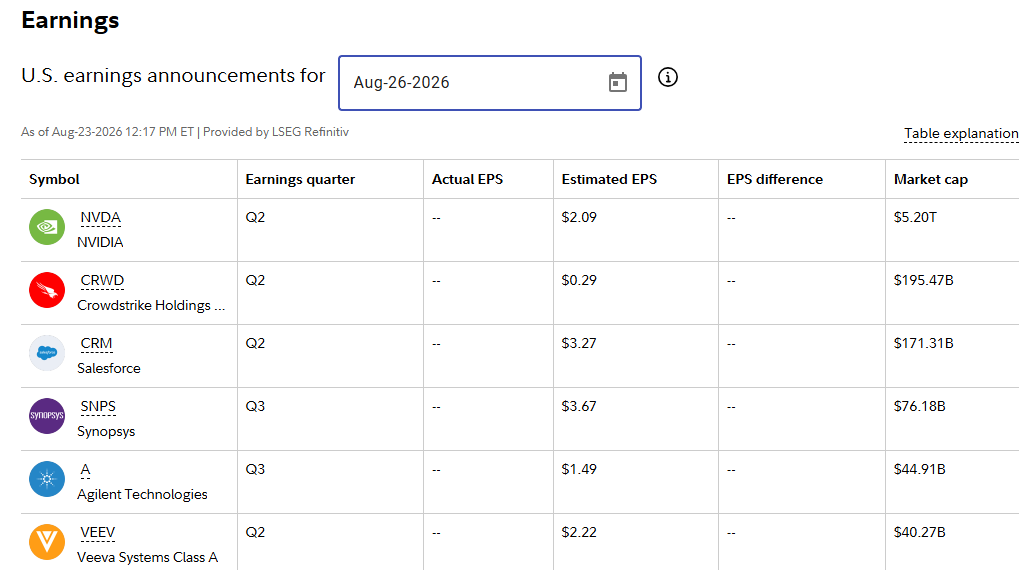Image resolution: width=1026 pixels, height=570 pixels.
Task: Open the CRWD ticker link
Action: pyautogui.click(x=102, y=280)
